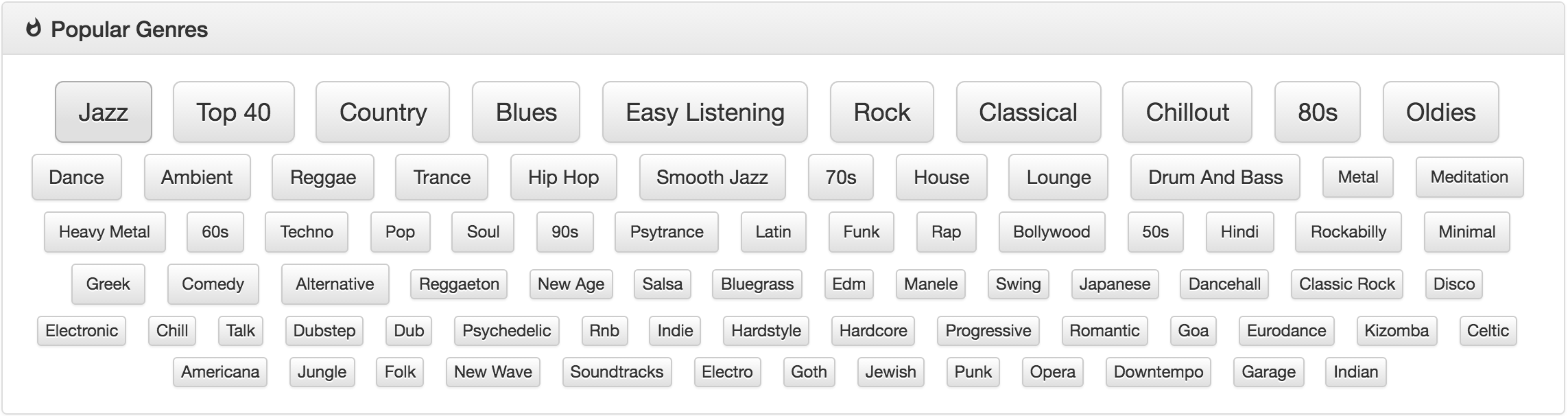Choose the Heavy Metal genre
The height and width of the screenshot is (416, 1568).
point(104,232)
